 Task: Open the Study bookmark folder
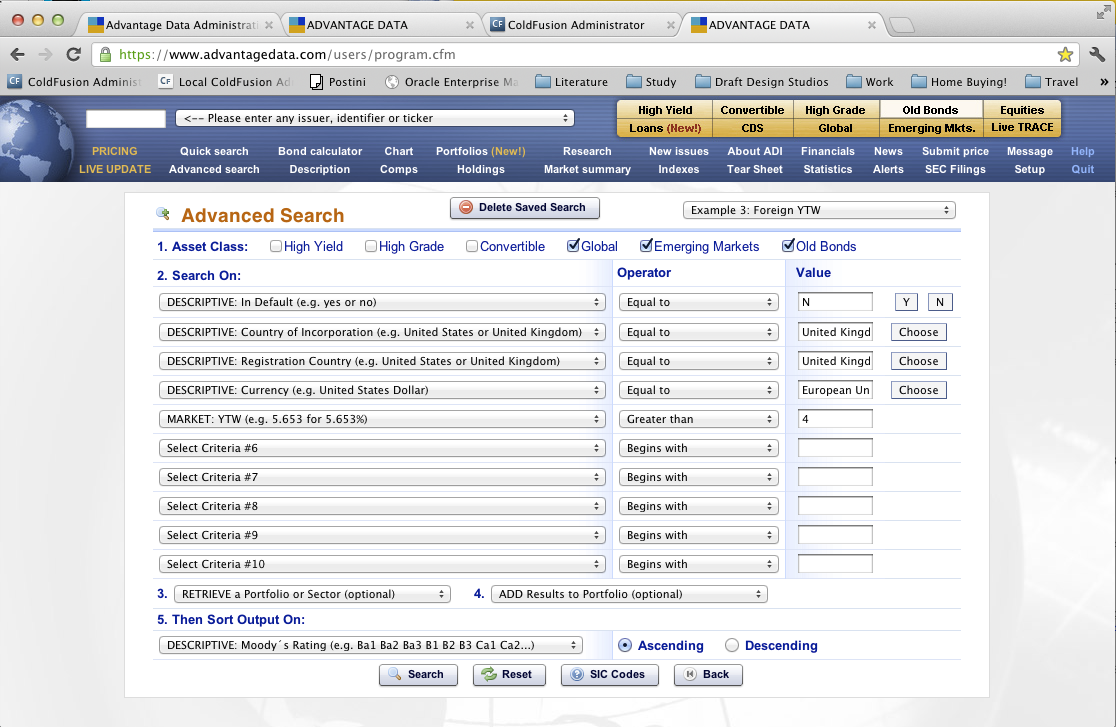651,82
